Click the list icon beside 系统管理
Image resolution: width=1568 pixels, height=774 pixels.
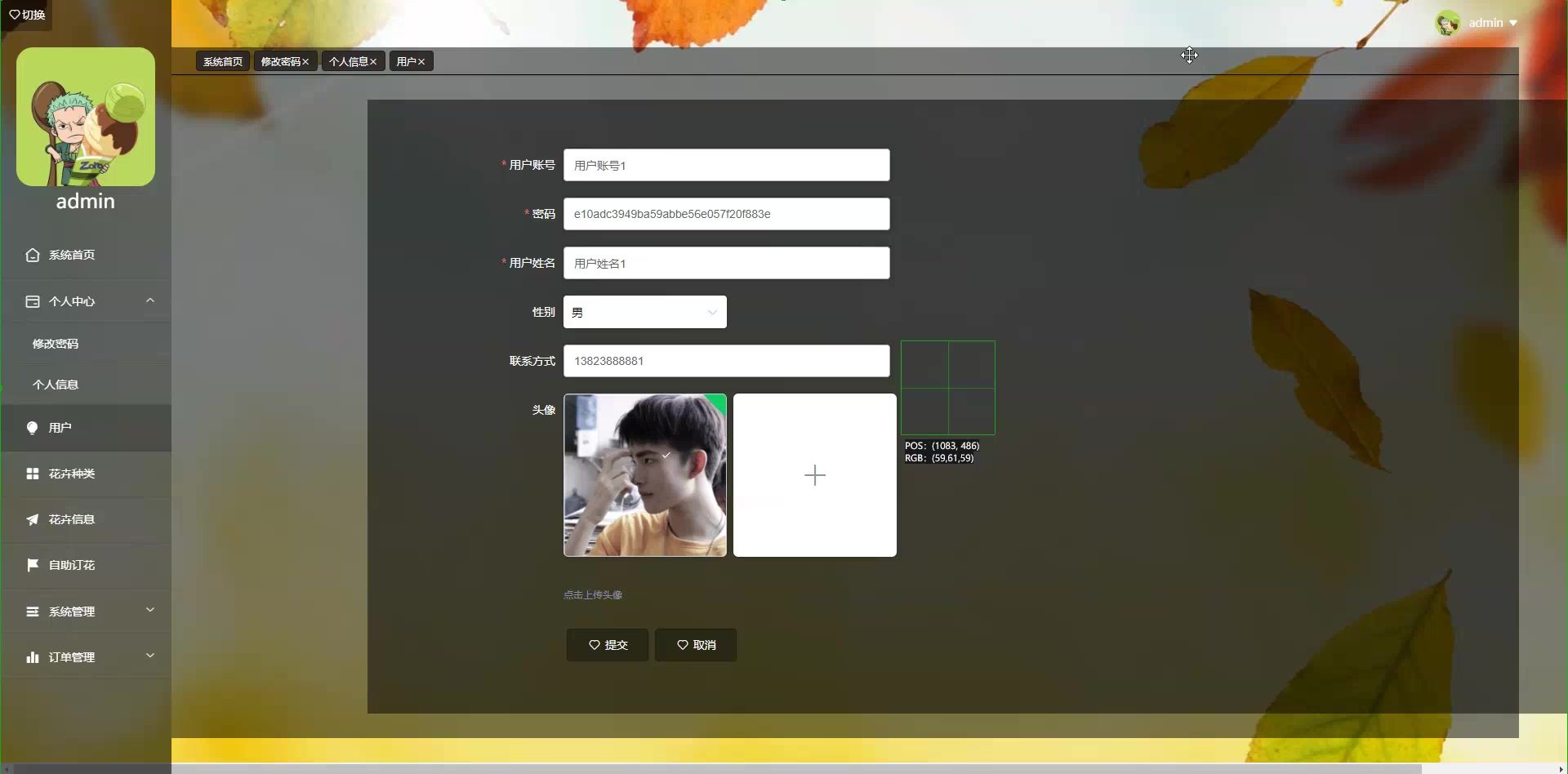[33, 612]
